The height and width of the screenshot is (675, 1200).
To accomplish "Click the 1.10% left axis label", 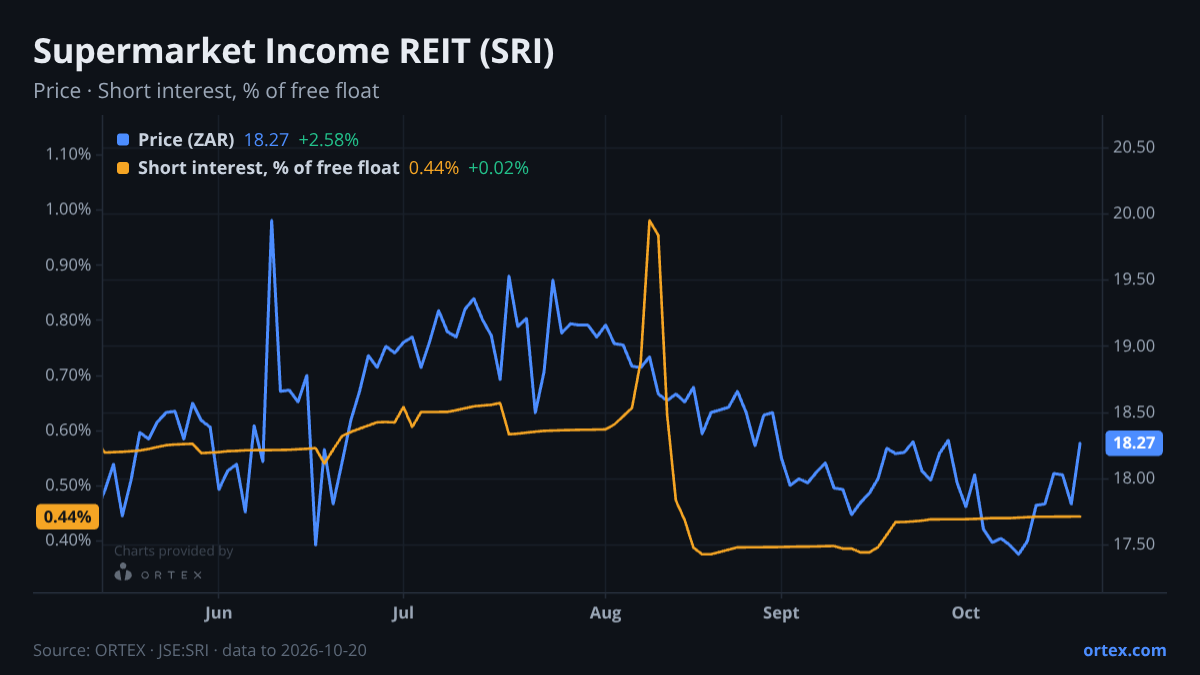I will point(68,154).
